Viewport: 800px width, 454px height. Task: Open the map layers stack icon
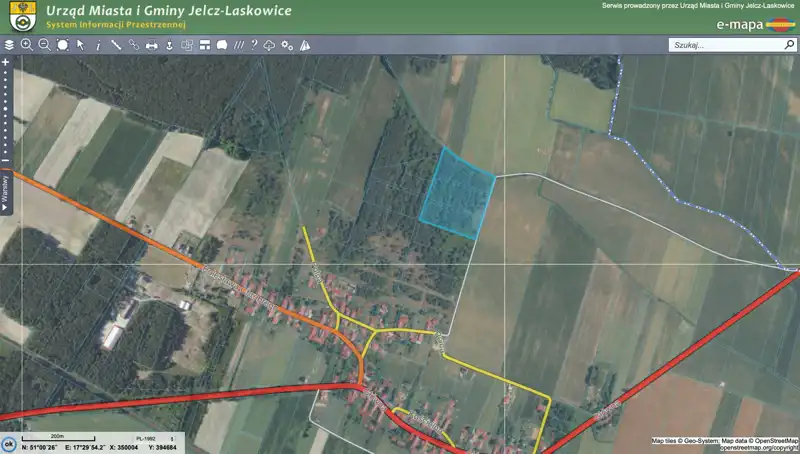(x=9, y=45)
